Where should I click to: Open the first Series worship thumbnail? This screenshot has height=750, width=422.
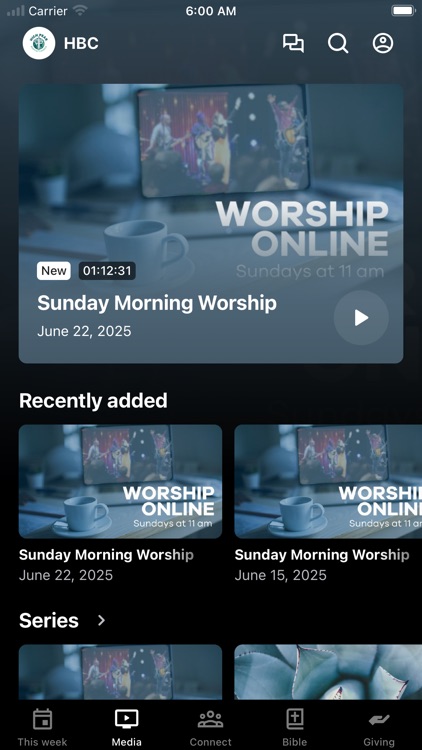(x=120, y=672)
